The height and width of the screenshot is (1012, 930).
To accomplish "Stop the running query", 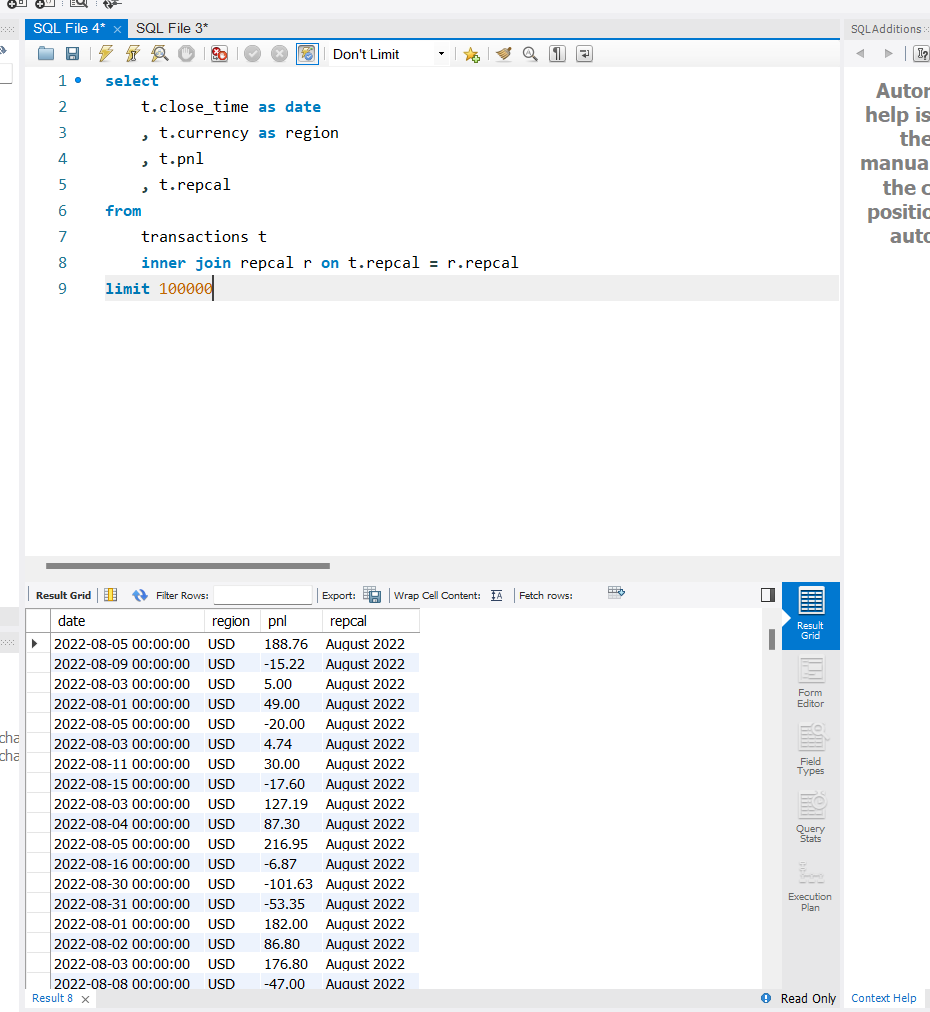I will point(186,53).
